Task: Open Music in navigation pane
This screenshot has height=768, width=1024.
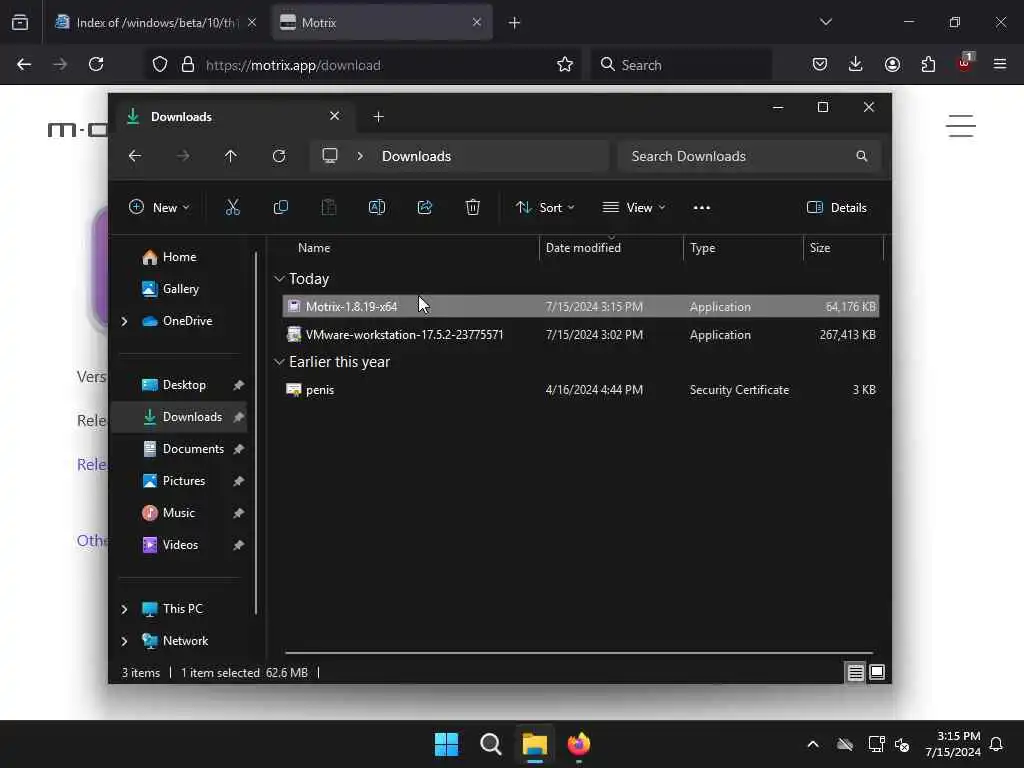Action: [x=182, y=513]
